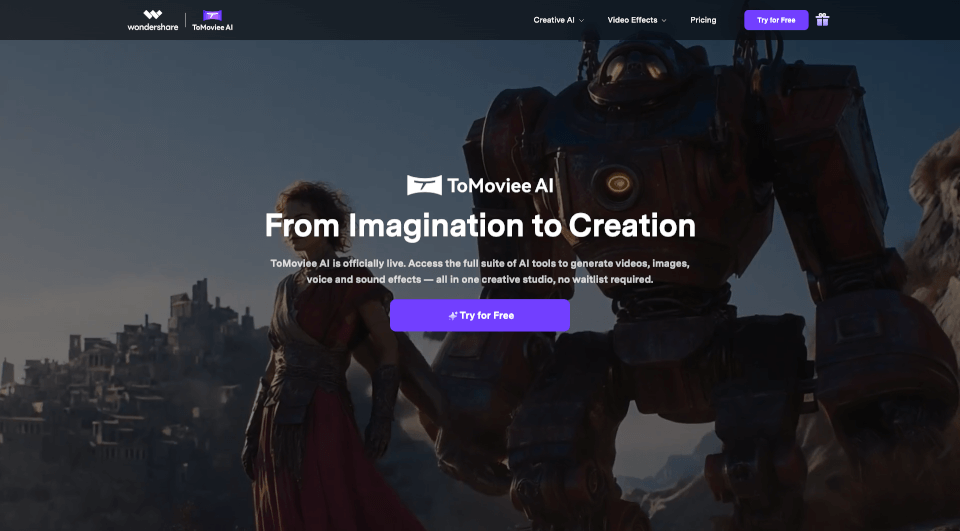The height and width of the screenshot is (531, 960).
Task: Click the ToMoviee AI is officially live description
Action: coord(480,271)
